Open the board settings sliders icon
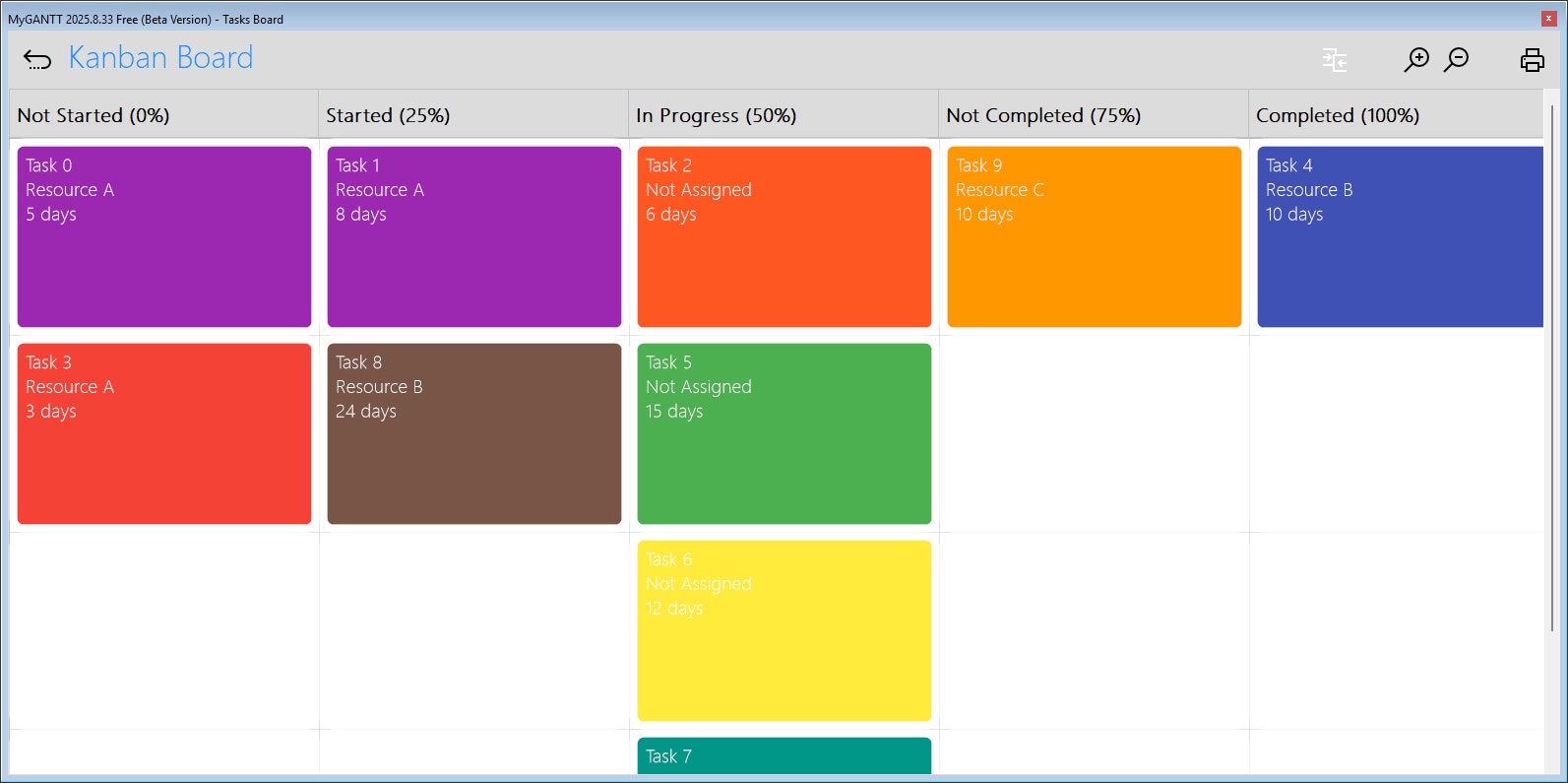The height and width of the screenshot is (783, 1568). click(1335, 60)
